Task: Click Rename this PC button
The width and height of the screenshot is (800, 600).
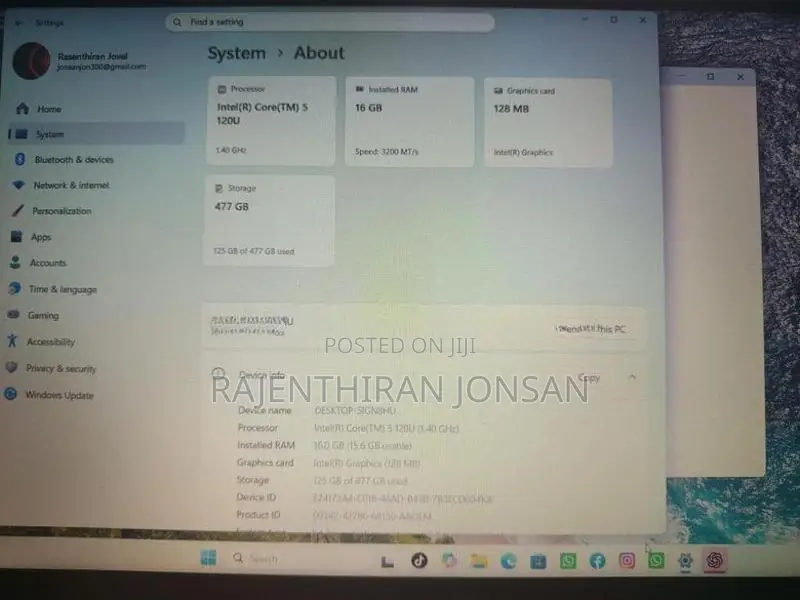Action: pos(592,329)
